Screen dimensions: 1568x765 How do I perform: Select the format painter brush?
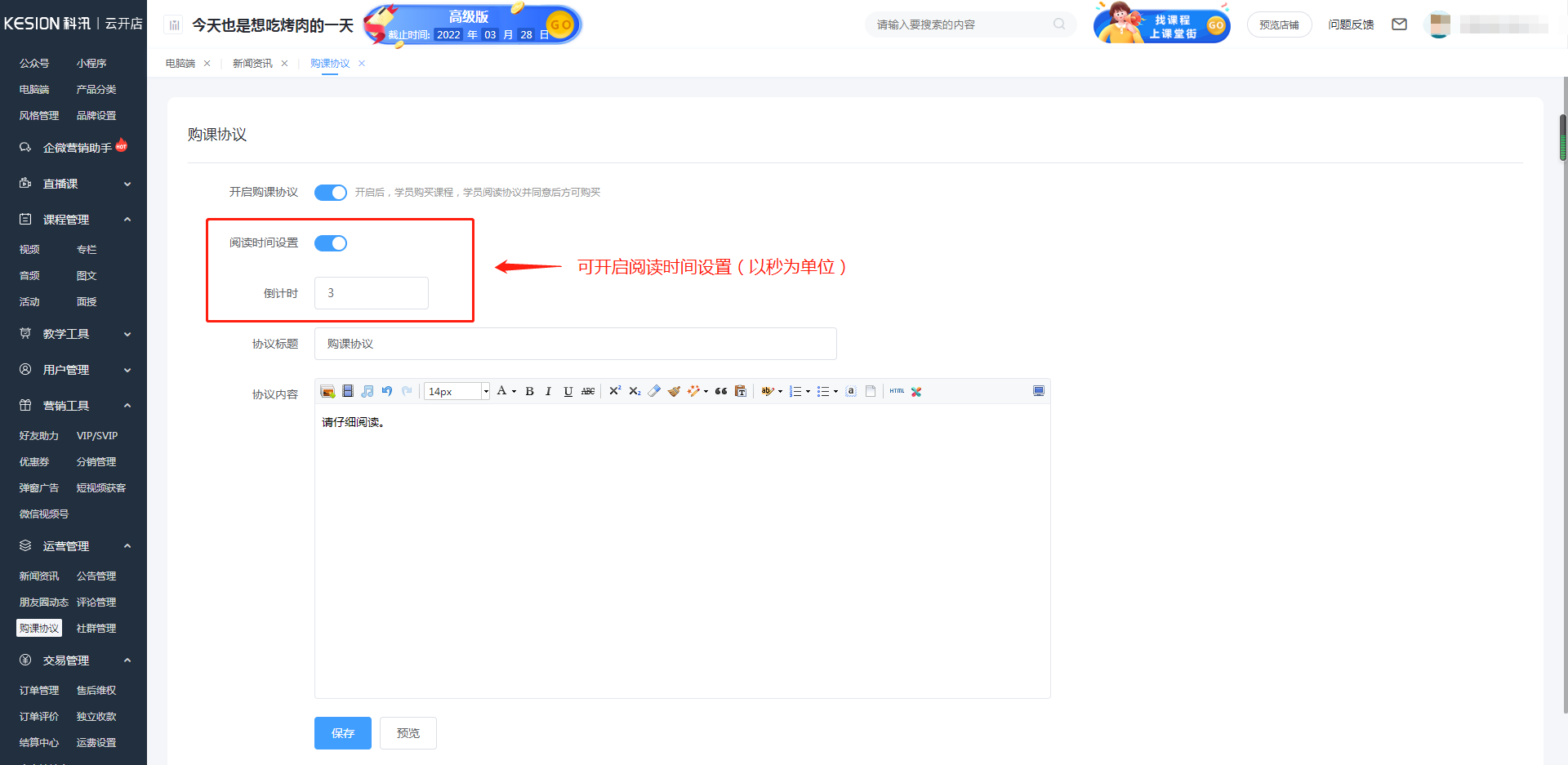pos(674,391)
